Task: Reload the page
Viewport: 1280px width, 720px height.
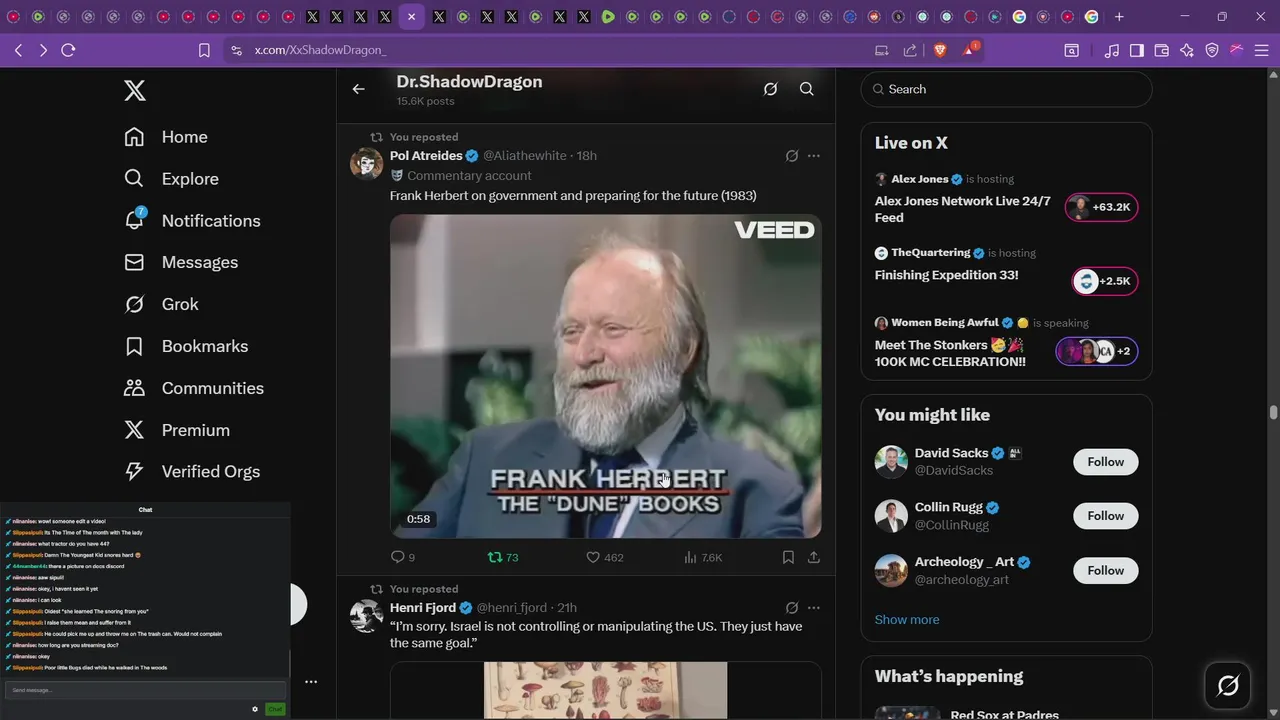Action: click(x=68, y=50)
